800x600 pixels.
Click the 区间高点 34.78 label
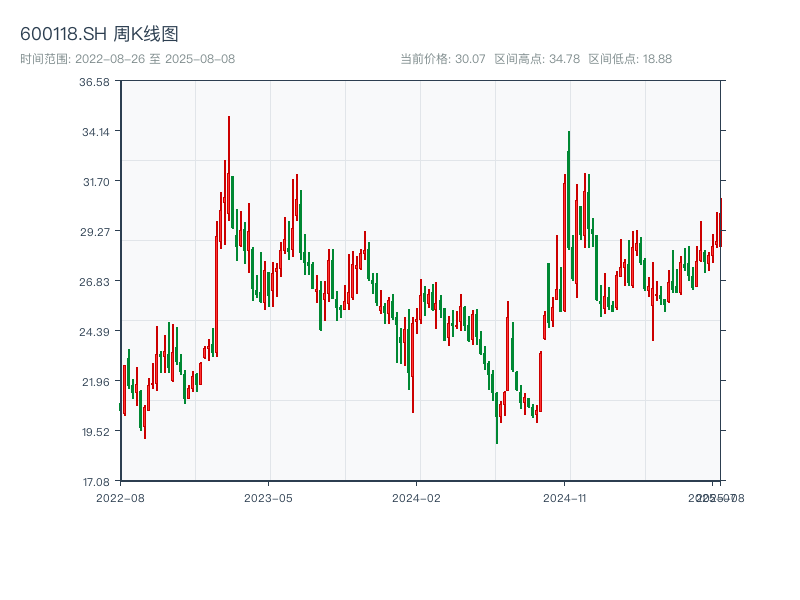tap(536, 59)
